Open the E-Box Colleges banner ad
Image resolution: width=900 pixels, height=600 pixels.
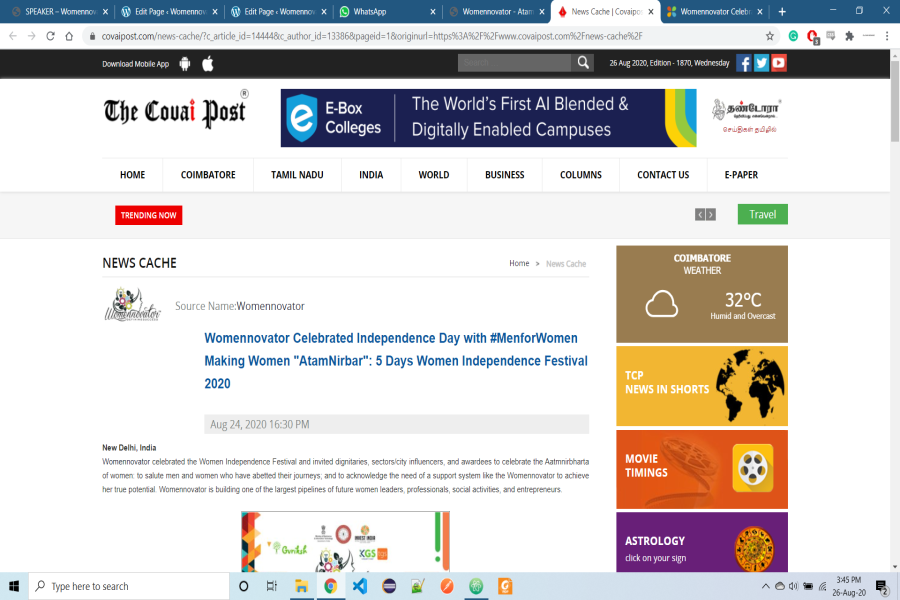pos(488,118)
